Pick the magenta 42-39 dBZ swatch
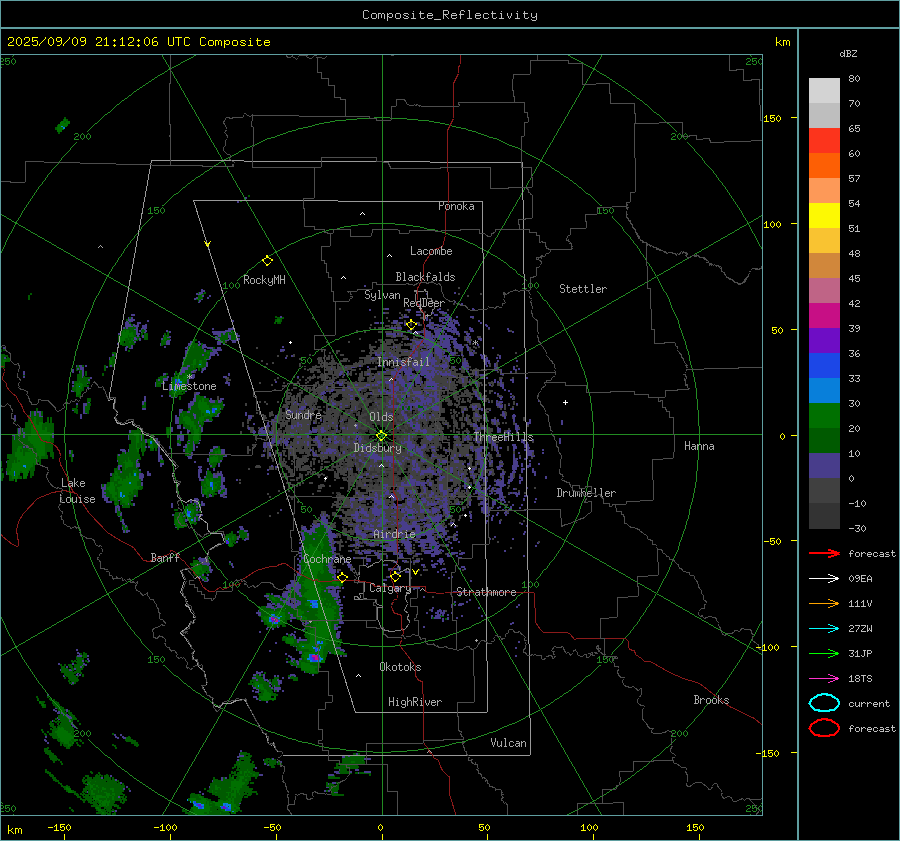Image resolution: width=900 pixels, height=841 pixels. click(824, 316)
